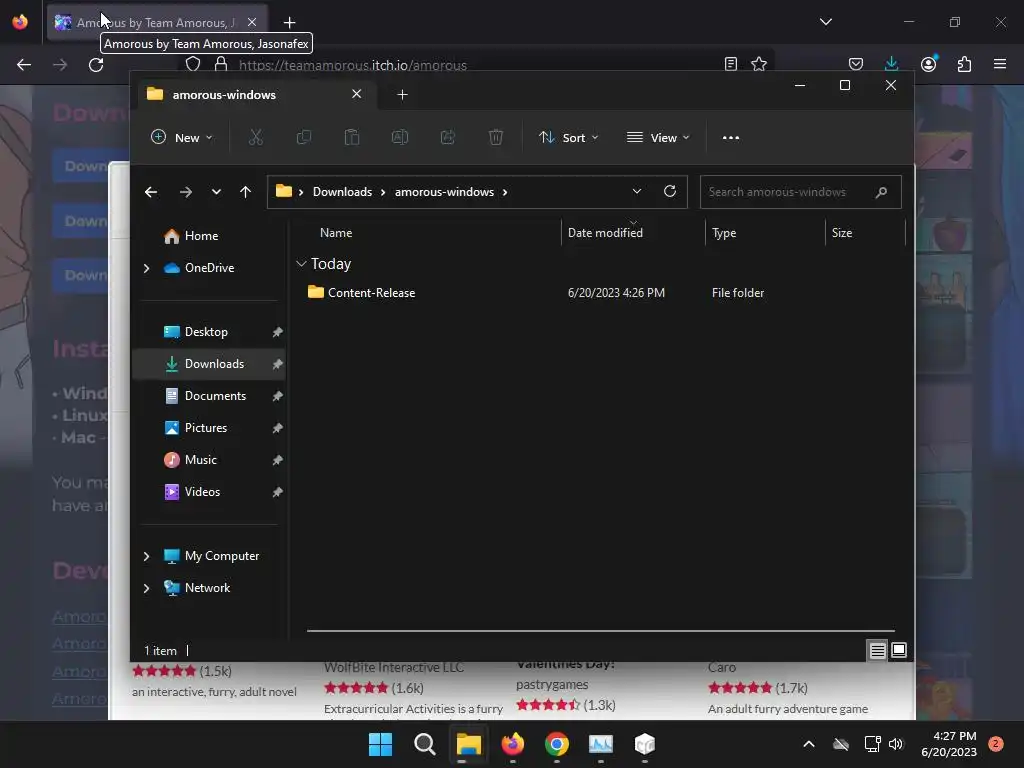
Task: Show hidden system tray icons
Action: point(808,744)
